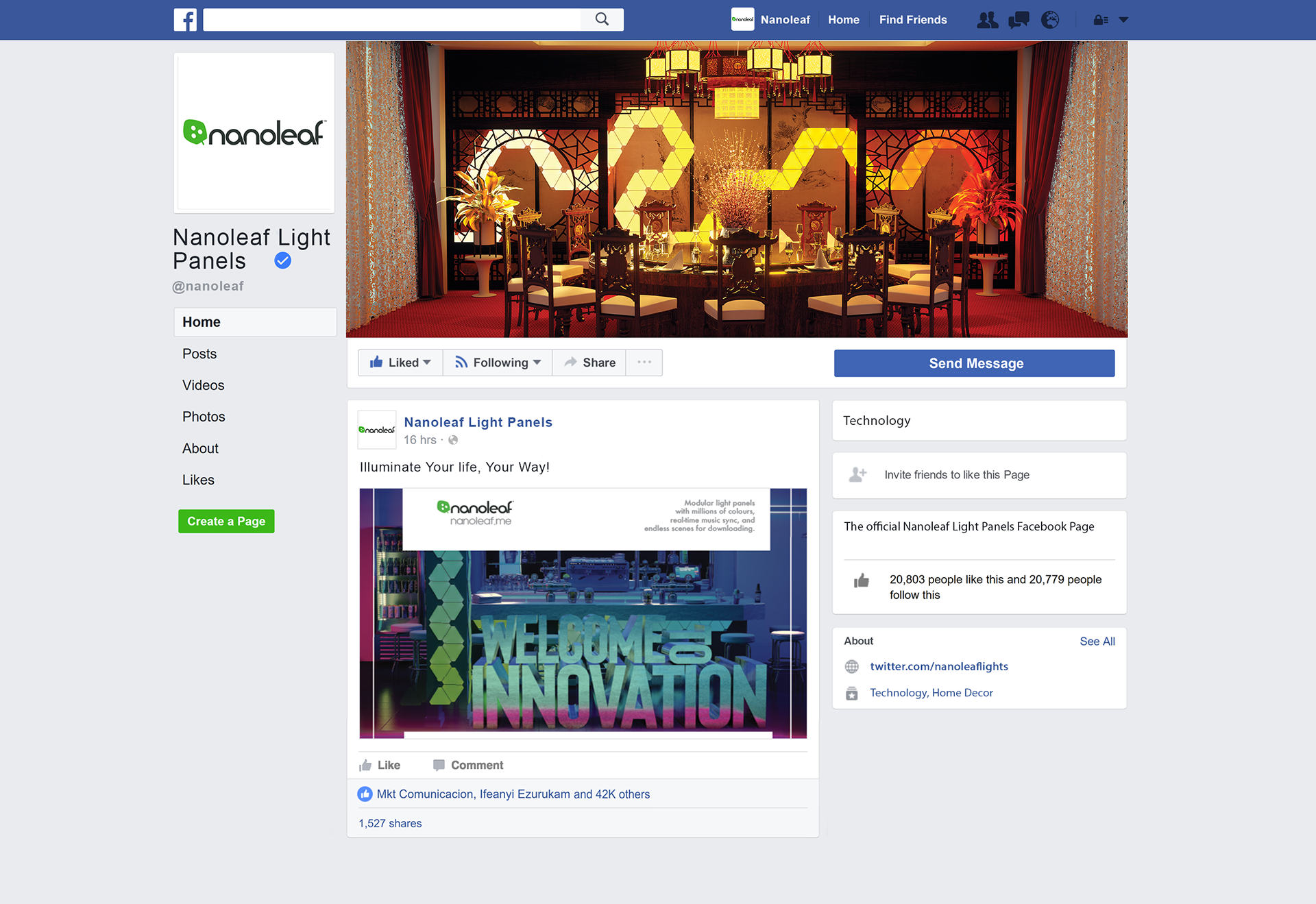
Task: Click the 'and 42K others' link
Action: coord(611,794)
